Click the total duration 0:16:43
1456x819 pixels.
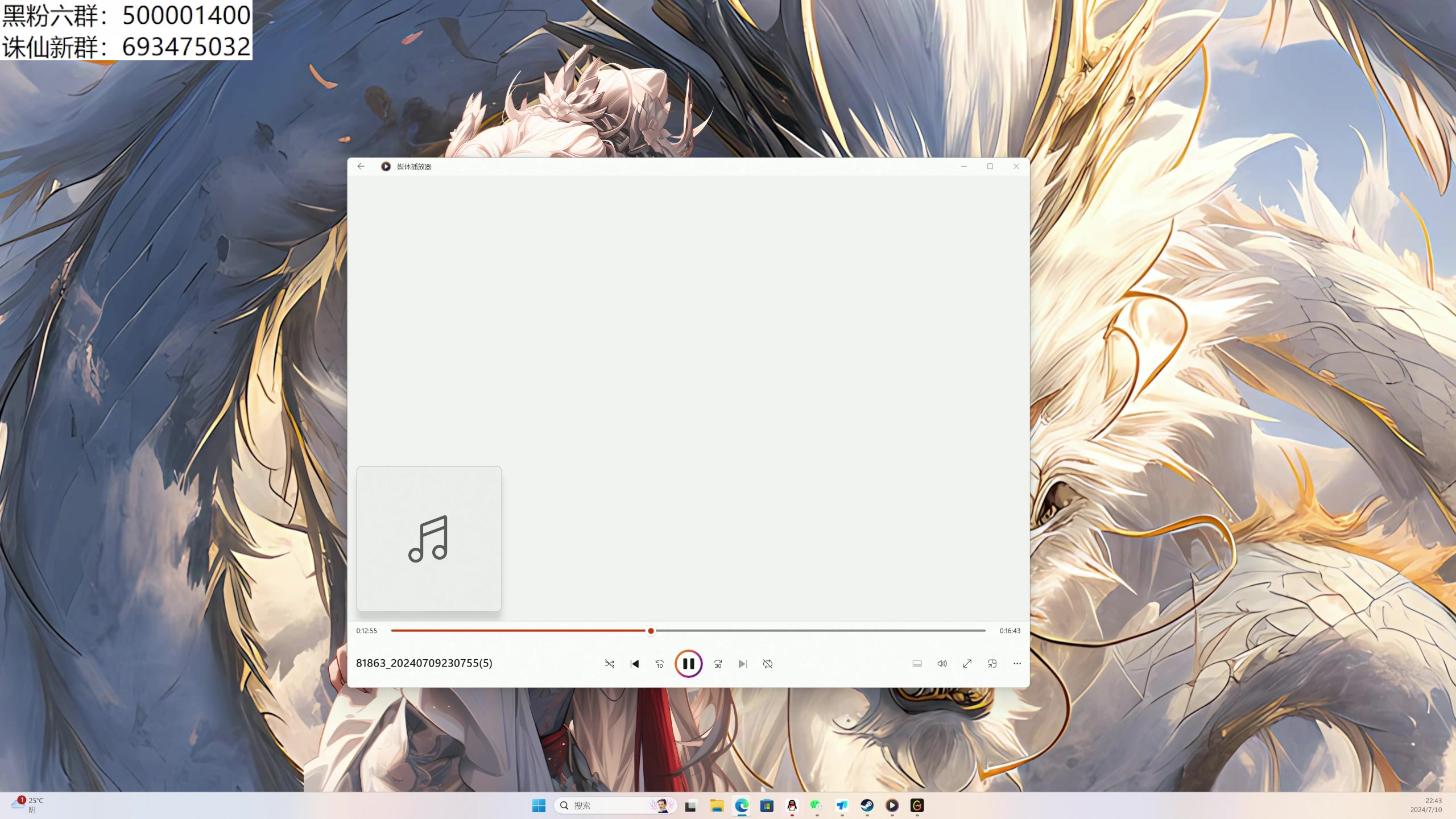point(1010,631)
